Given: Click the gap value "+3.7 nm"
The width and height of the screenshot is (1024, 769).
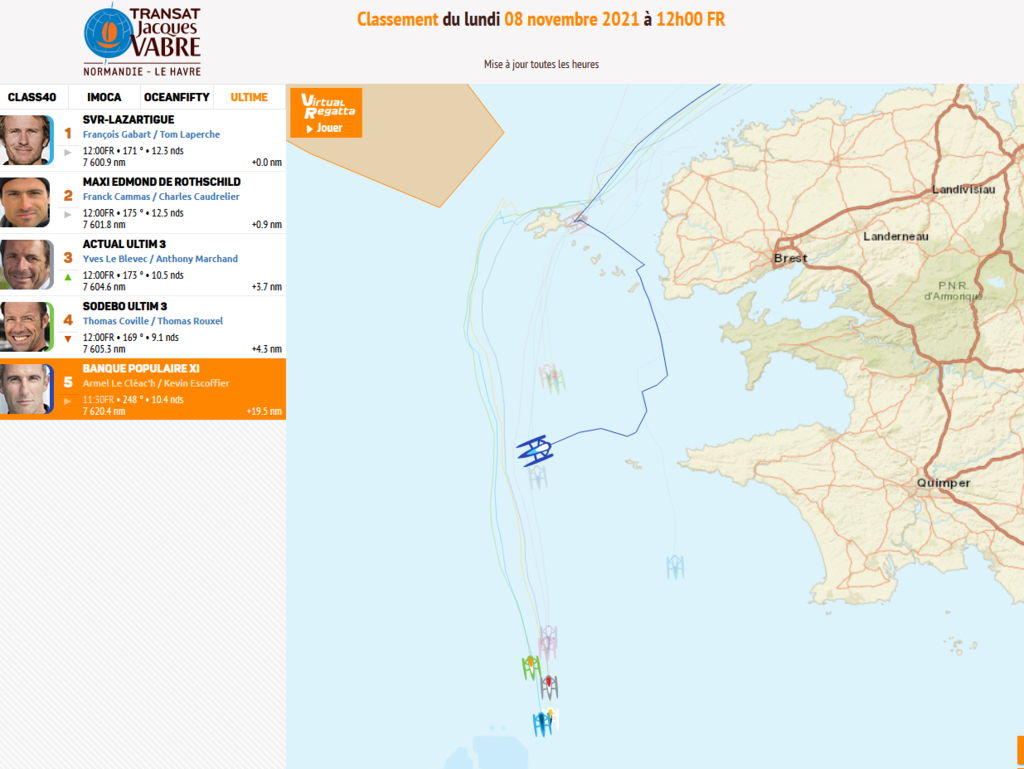Looking at the screenshot, I should (266, 287).
